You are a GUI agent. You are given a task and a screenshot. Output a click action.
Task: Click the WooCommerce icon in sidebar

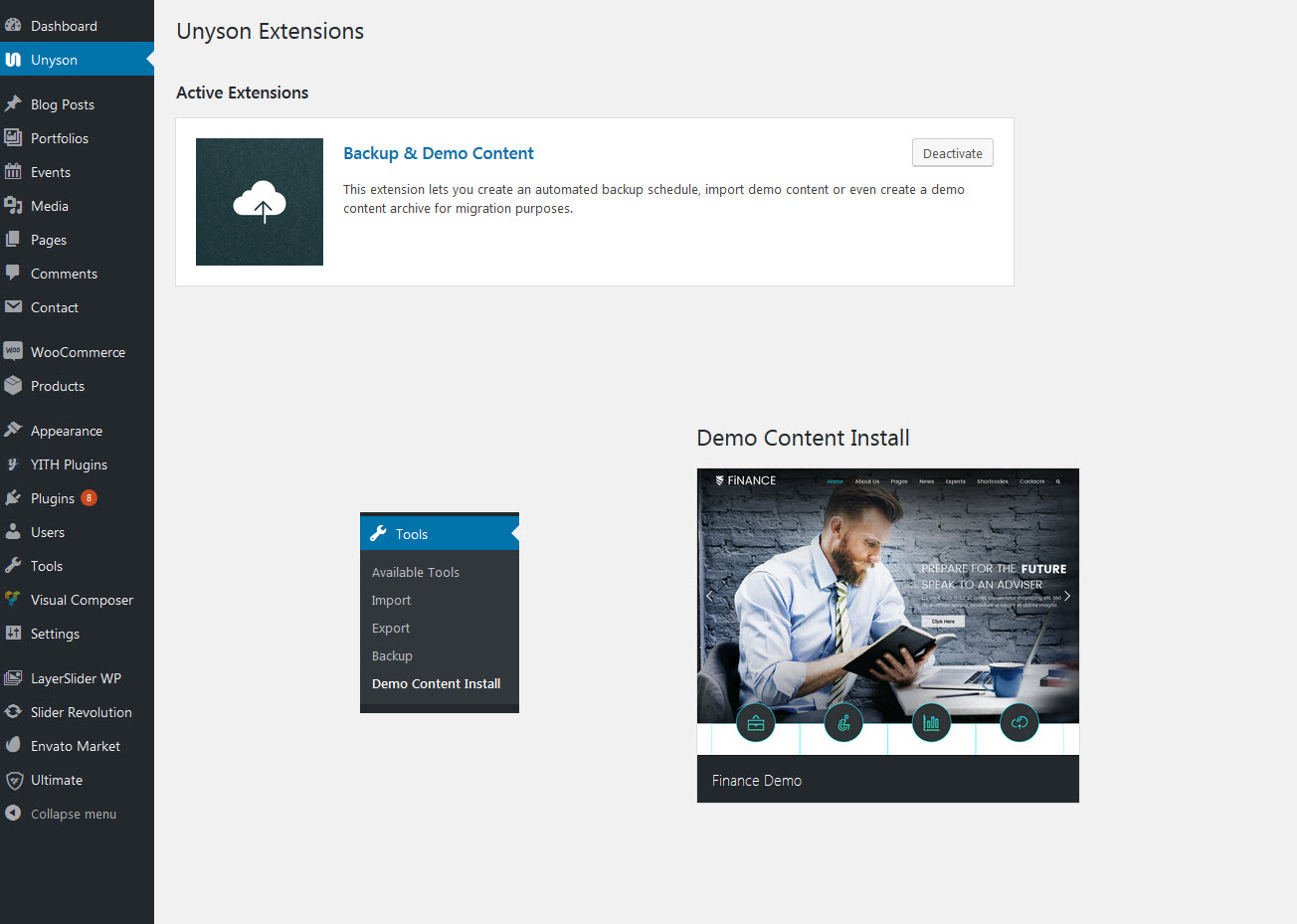(13, 351)
